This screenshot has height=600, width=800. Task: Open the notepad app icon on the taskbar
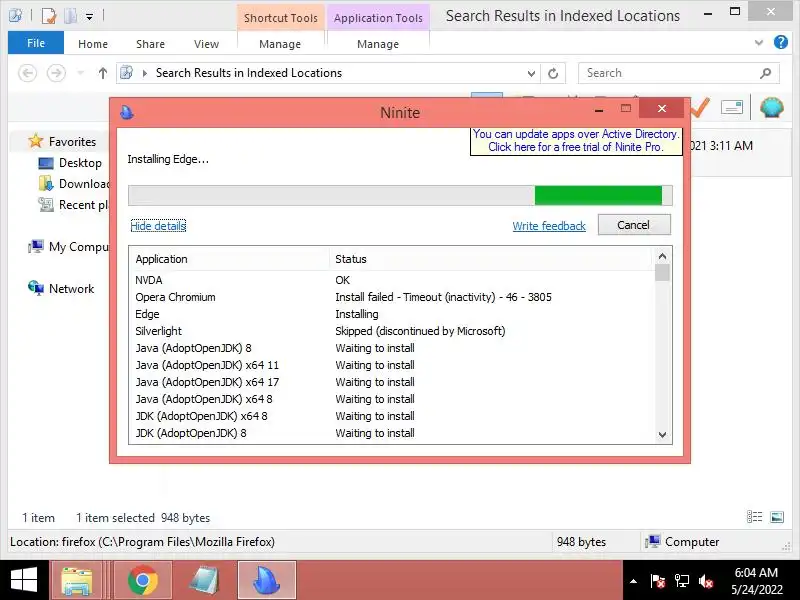[204, 580]
